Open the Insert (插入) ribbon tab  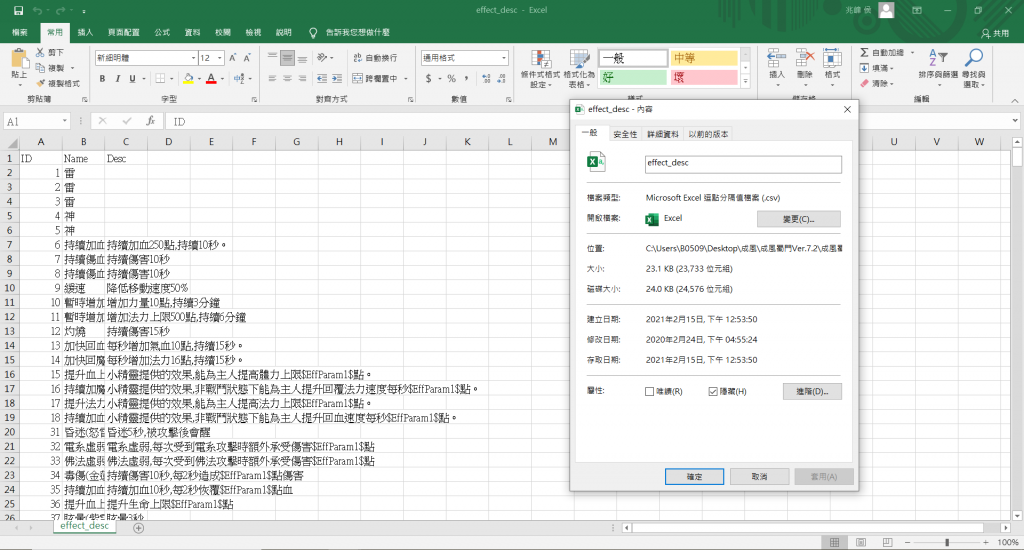tap(85, 32)
